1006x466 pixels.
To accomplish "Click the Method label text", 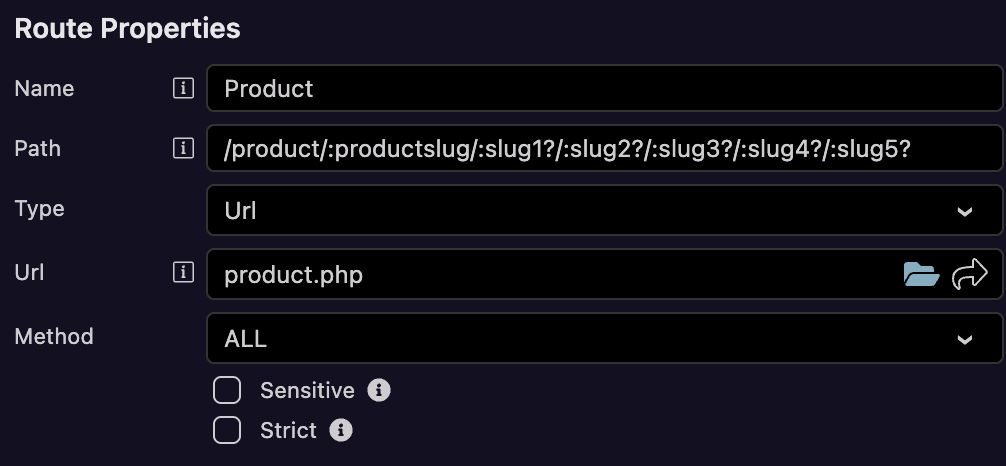I will coord(54,336).
